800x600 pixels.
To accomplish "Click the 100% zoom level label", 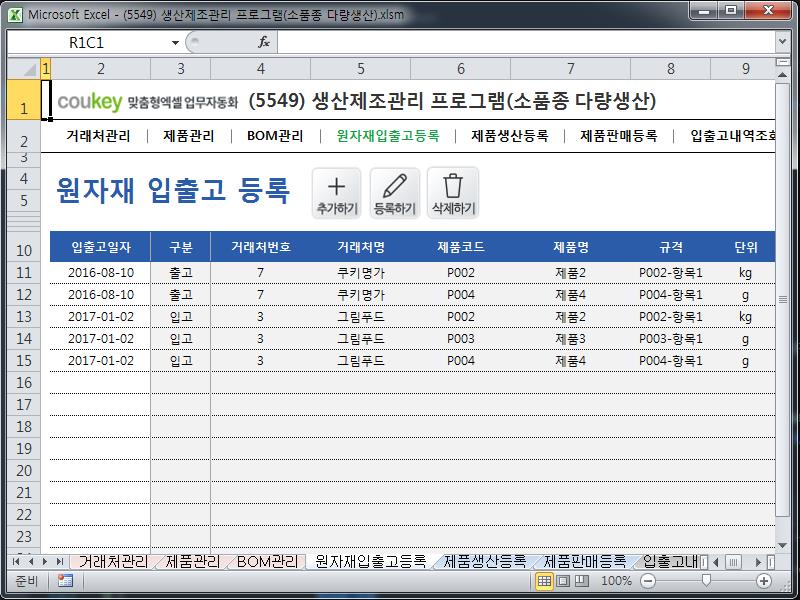I will click(x=616, y=581).
